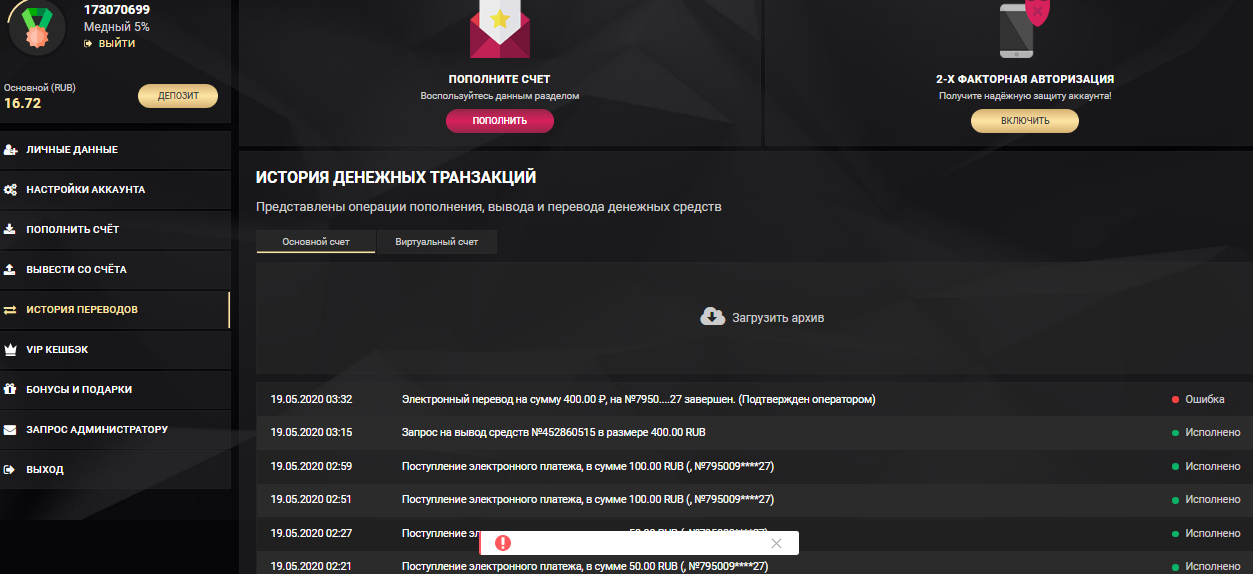Click the Депозит button

click(178, 96)
